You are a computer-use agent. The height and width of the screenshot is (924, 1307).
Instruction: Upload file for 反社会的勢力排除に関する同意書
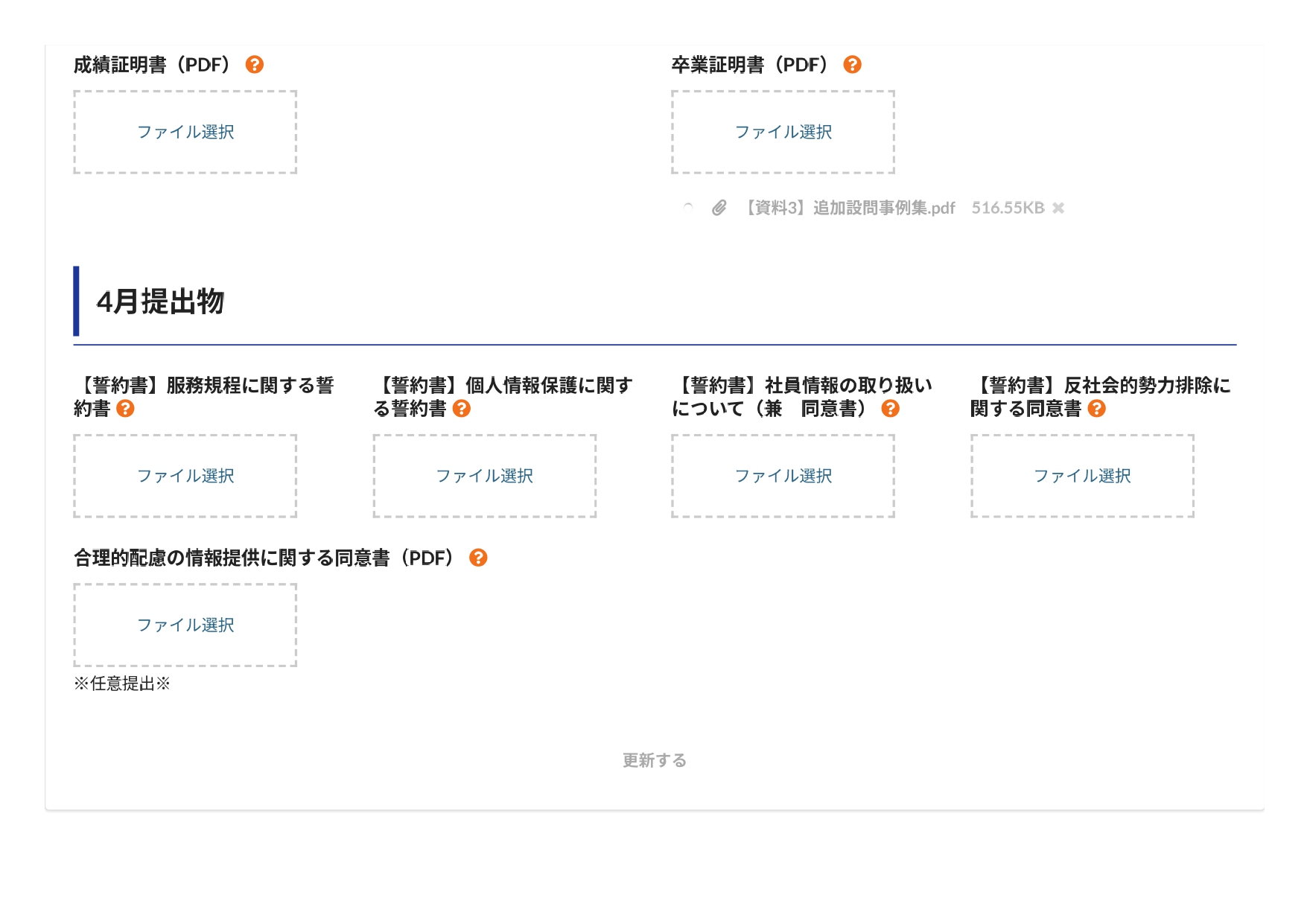tap(1082, 476)
